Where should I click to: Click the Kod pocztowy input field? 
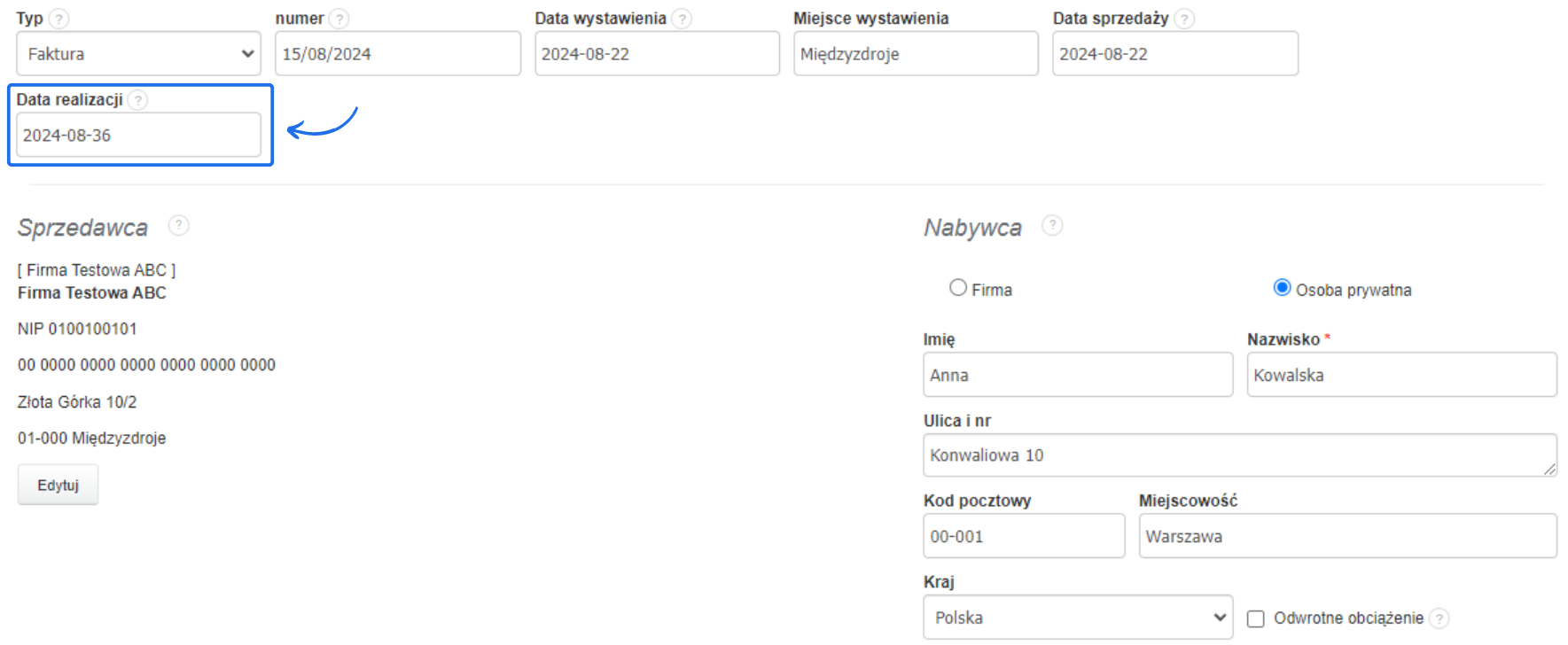pos(1024,537)
